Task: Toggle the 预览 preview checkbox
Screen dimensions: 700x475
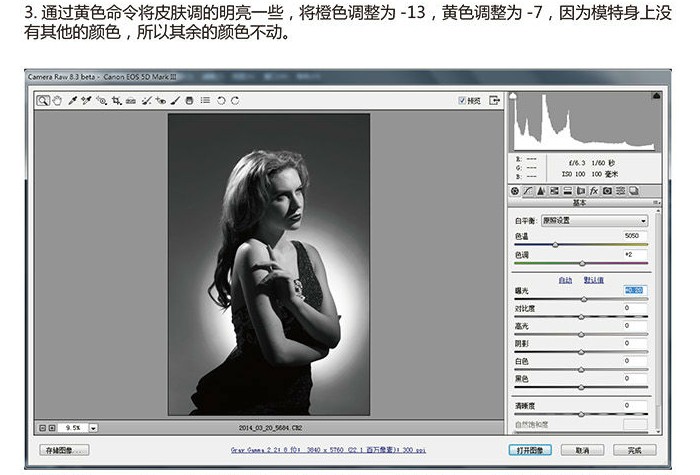Action: click(x=462, y=100)
